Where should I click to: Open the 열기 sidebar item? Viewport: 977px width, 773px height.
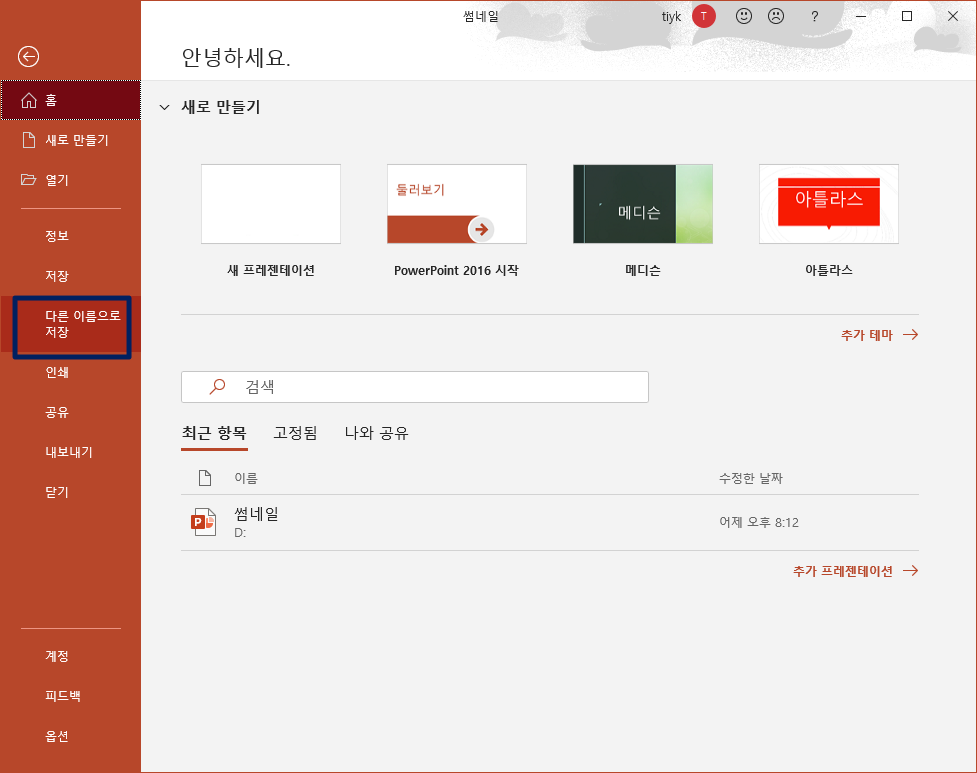[x=70, y=180]
